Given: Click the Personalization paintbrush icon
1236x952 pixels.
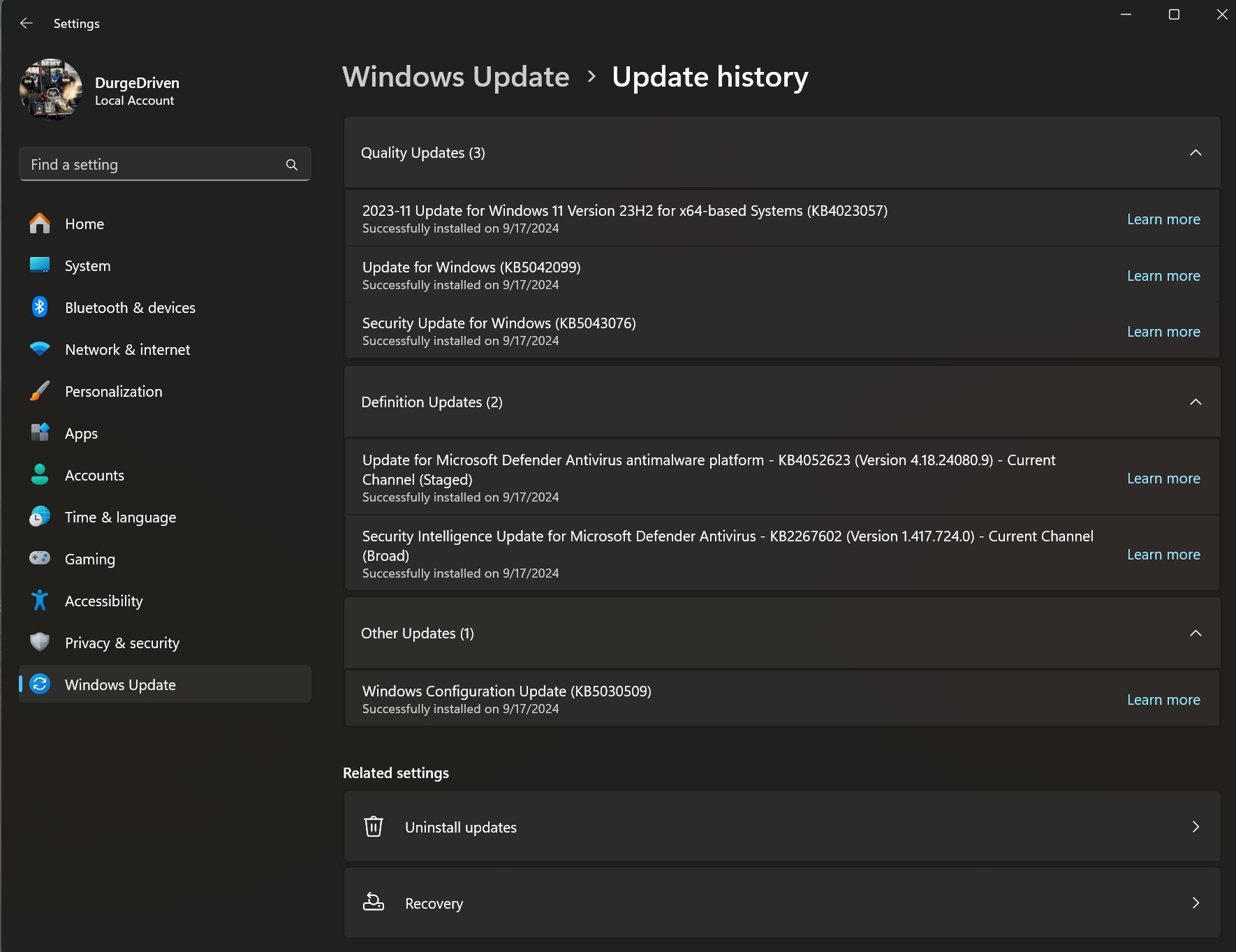Looking at the screenshot, I should click(x=40, y=391).
